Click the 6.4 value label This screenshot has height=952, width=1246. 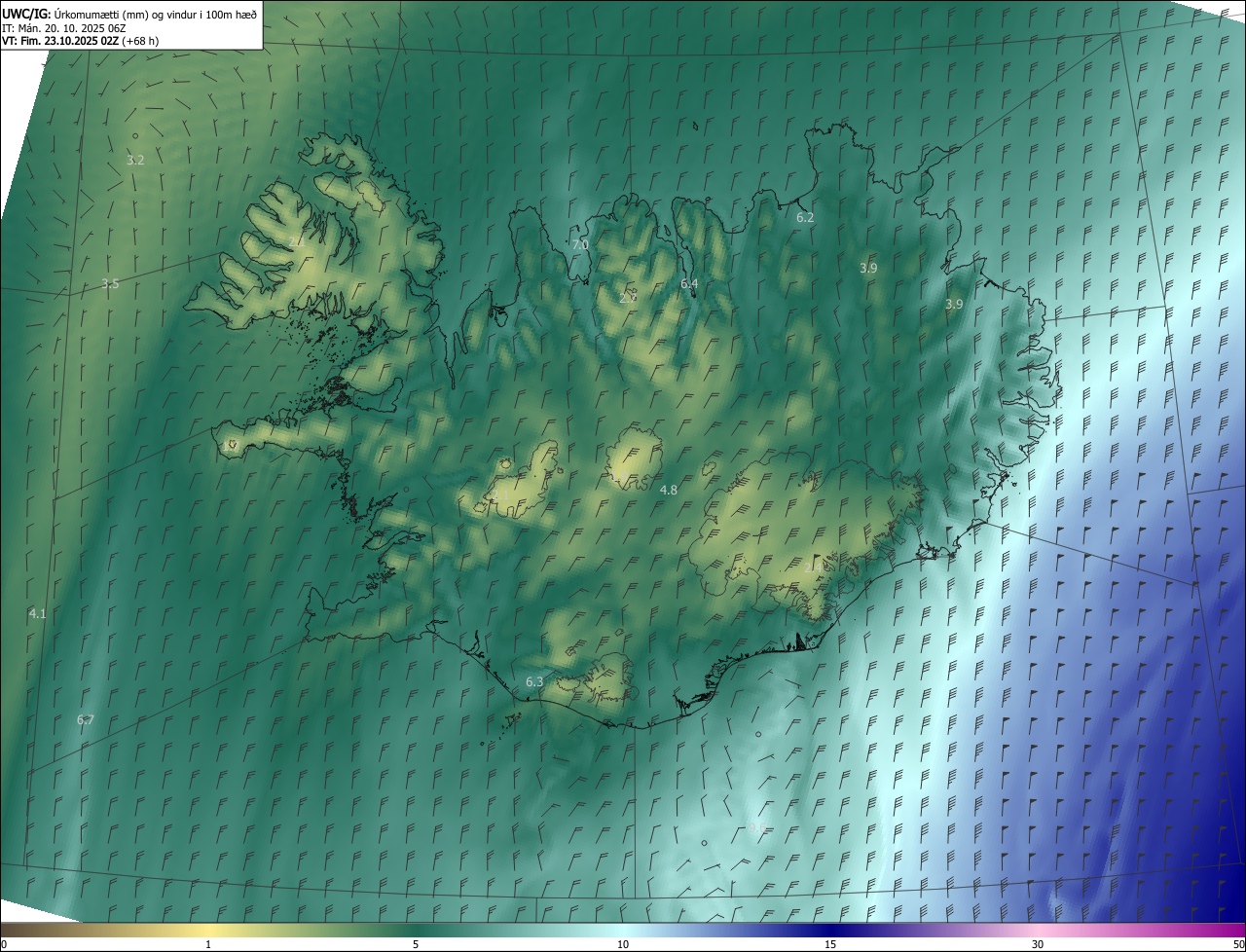tap(689, 283)
